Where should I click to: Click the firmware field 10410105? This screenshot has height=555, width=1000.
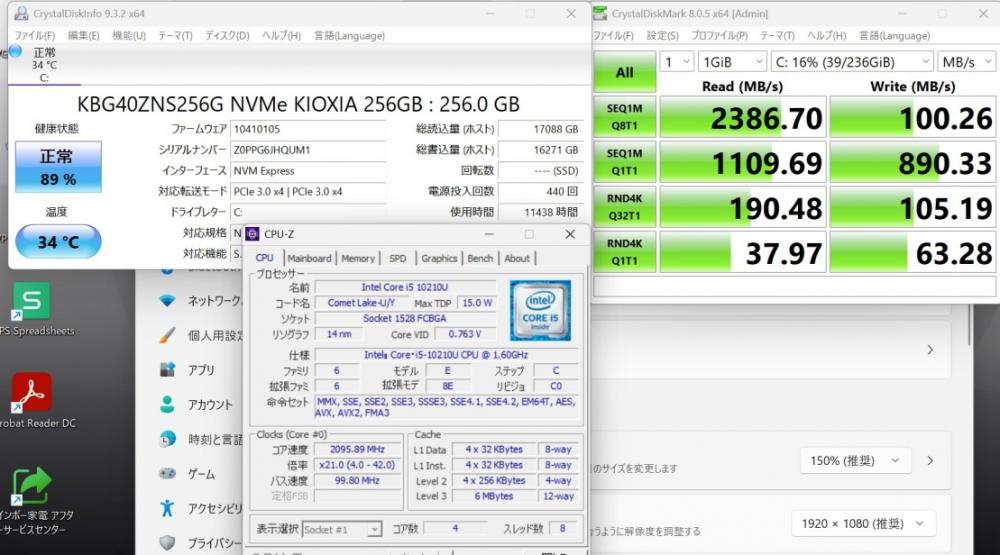[308, 129]
